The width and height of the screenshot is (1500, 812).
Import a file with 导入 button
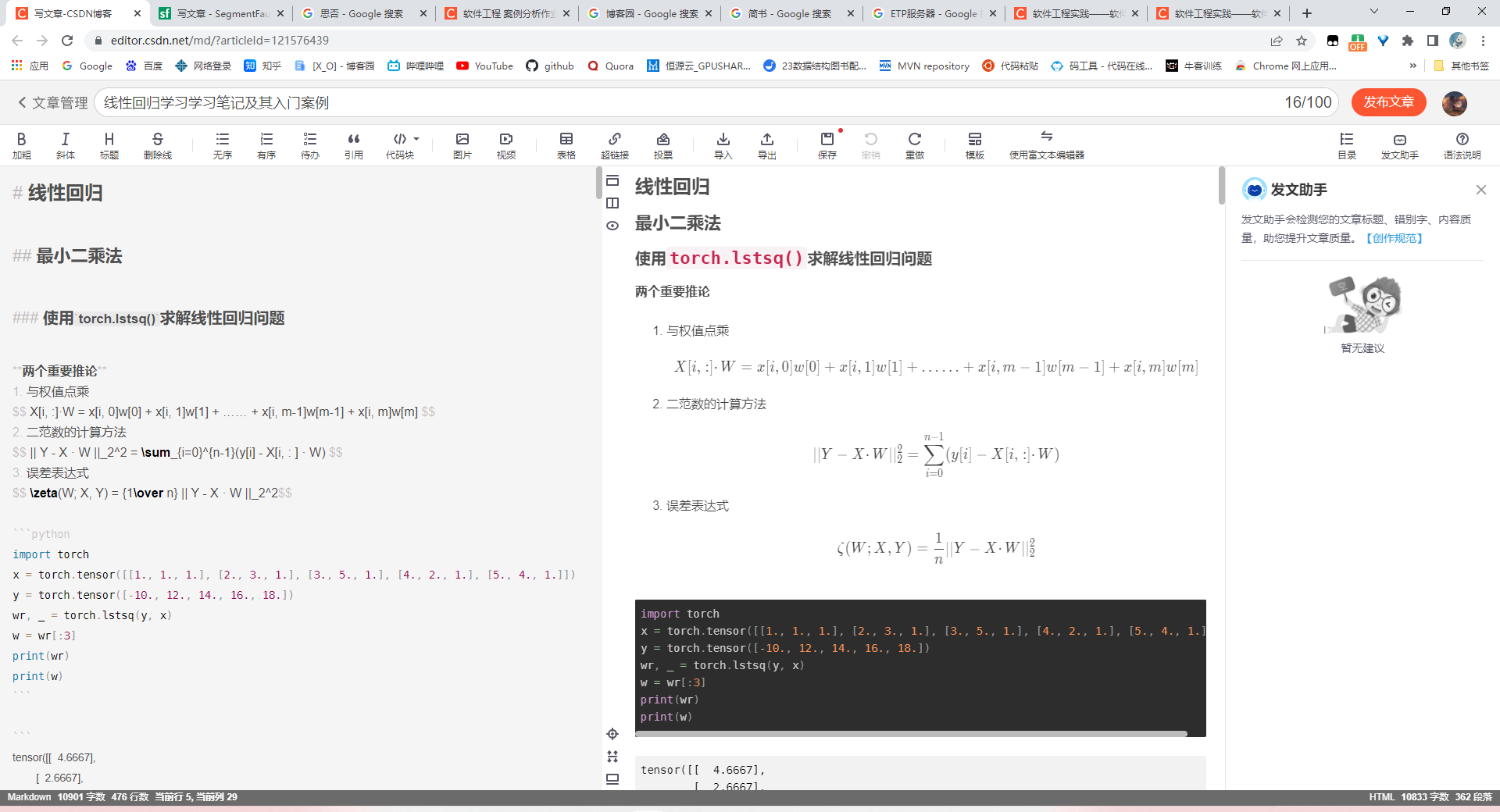click(x=723, y=145)
